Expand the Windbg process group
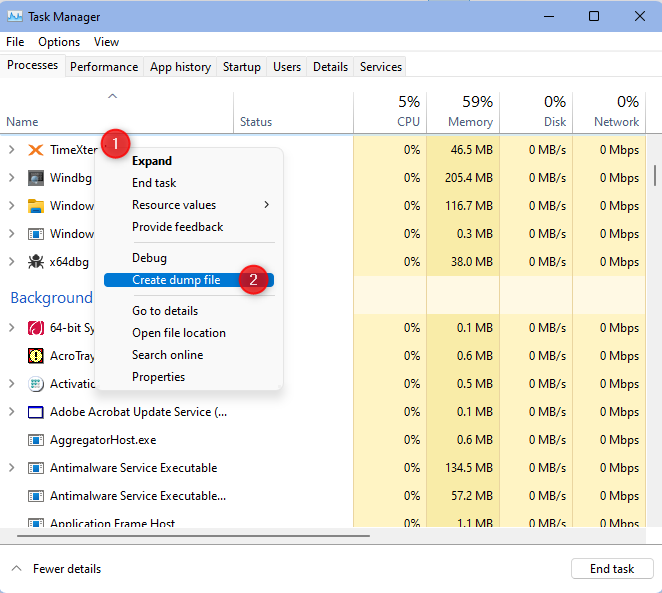The height and width of the screenshot is (593, 662). 12,178
